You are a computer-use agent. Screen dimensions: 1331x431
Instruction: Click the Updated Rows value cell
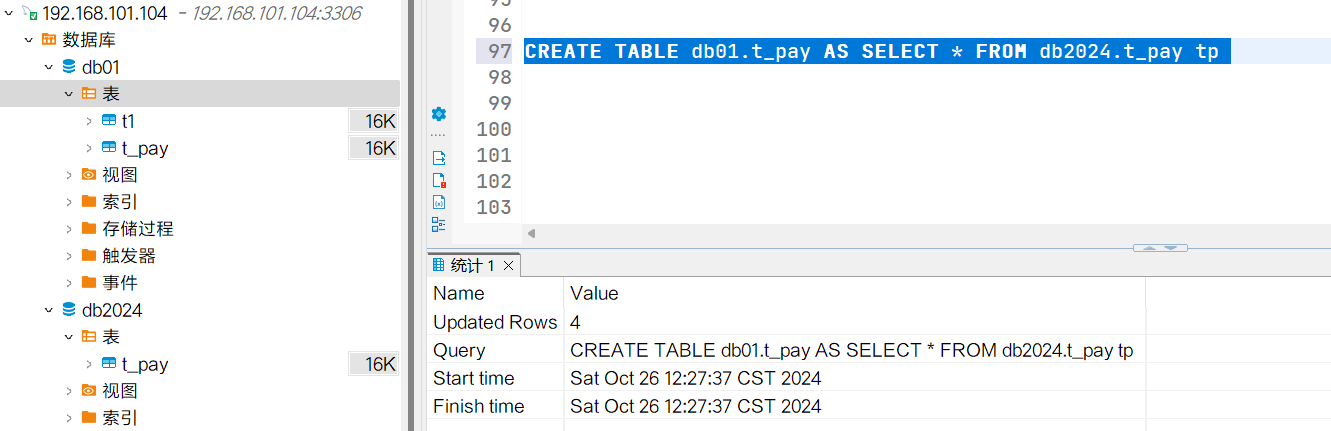pyautogui.click(x=575, y=322)
